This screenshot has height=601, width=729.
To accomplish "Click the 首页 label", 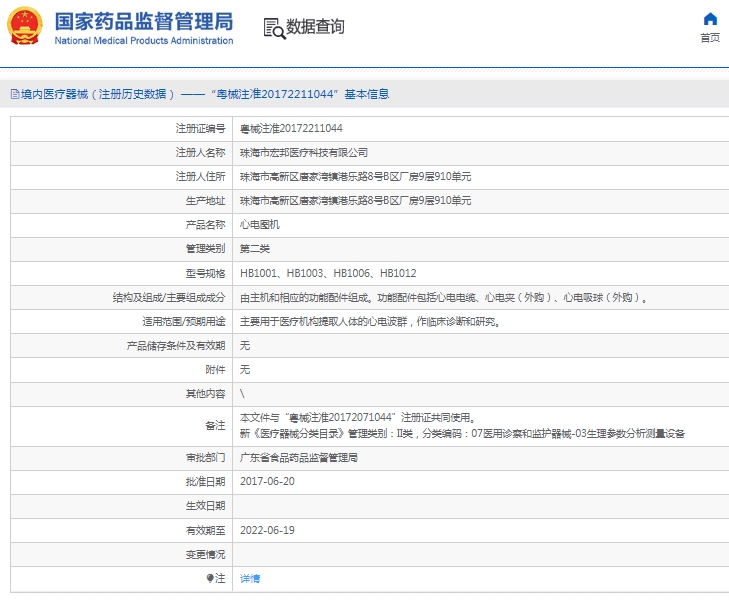I will [710, 38].
